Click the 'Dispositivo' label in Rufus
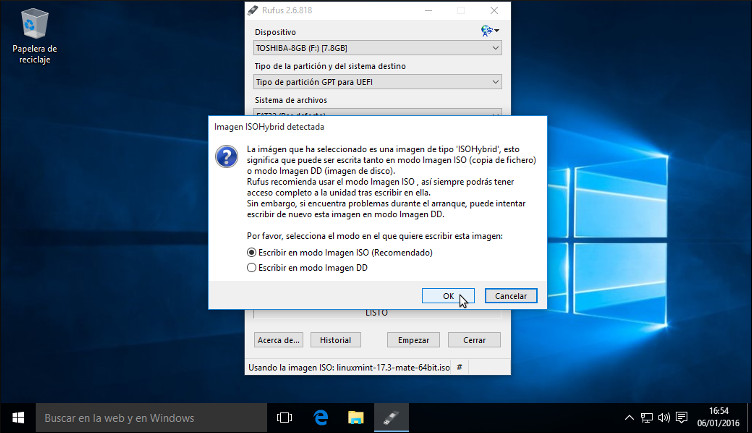The width and height of the screenshot is (752, 433). click(275, 32)
